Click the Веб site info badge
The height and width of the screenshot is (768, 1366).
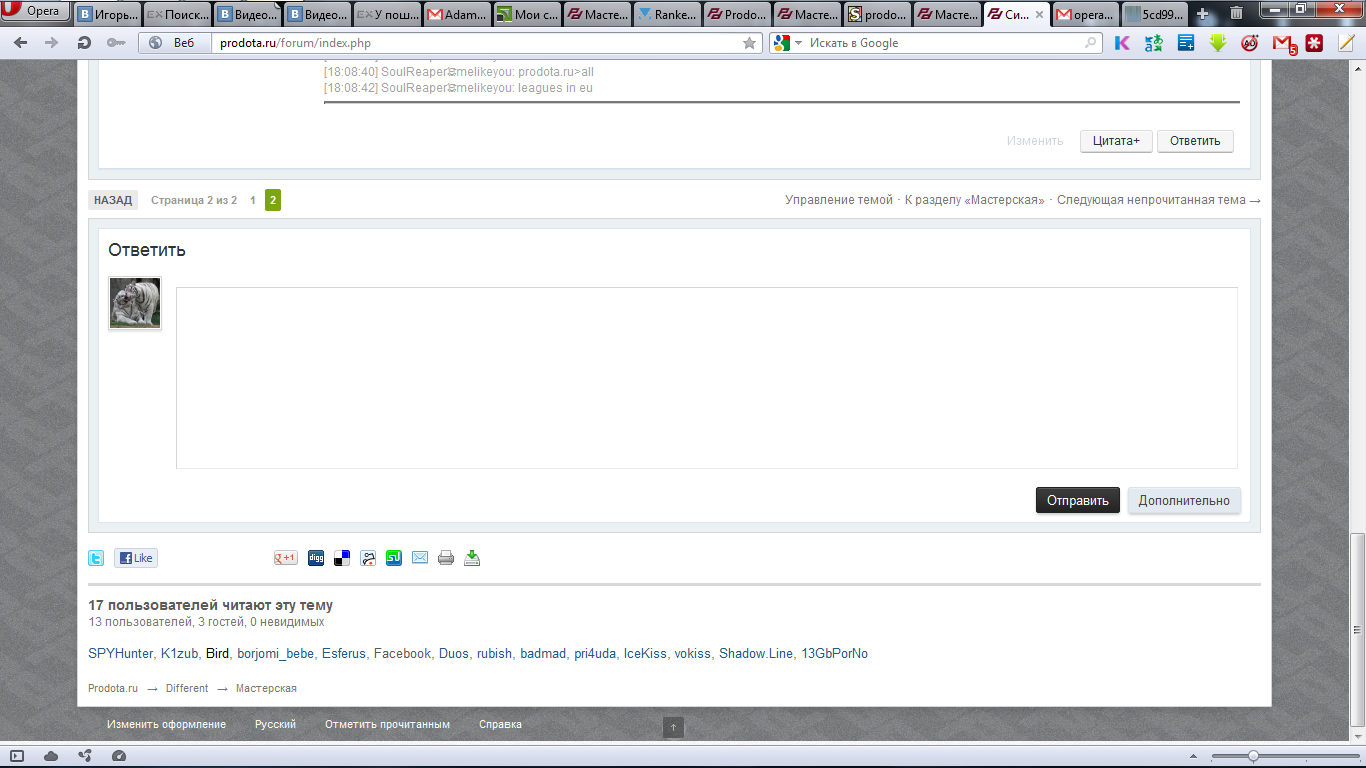point(175,43)
